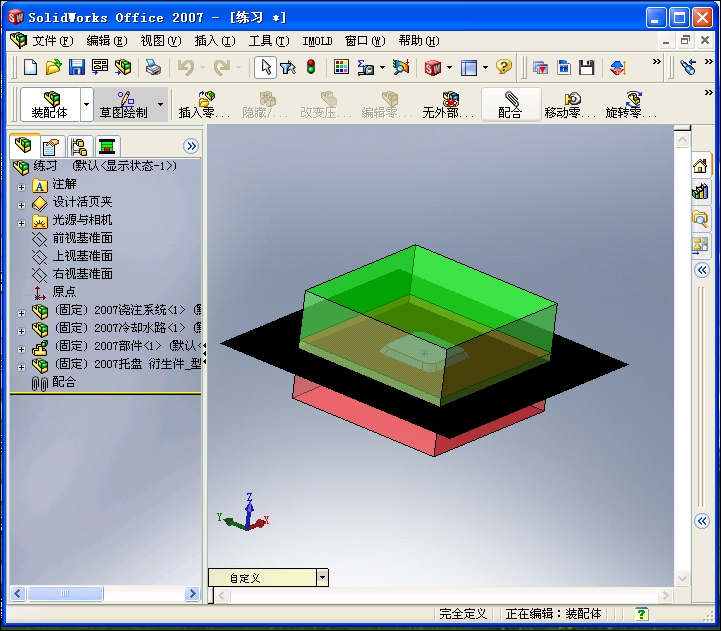The height and width of the screenshot is (631, 721).
Task: Open the IMOLD menu
Action: [317, 41]
